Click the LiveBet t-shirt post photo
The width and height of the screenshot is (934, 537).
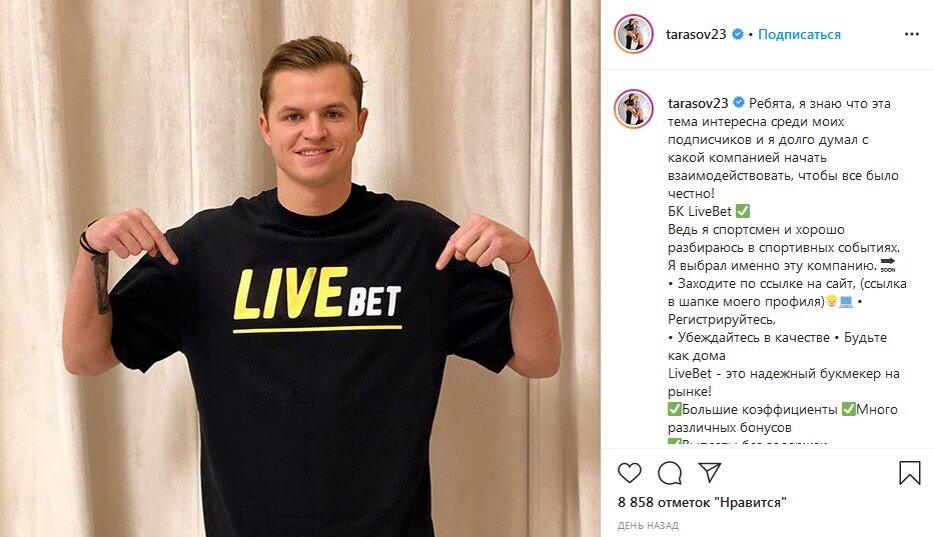point(300,268)
